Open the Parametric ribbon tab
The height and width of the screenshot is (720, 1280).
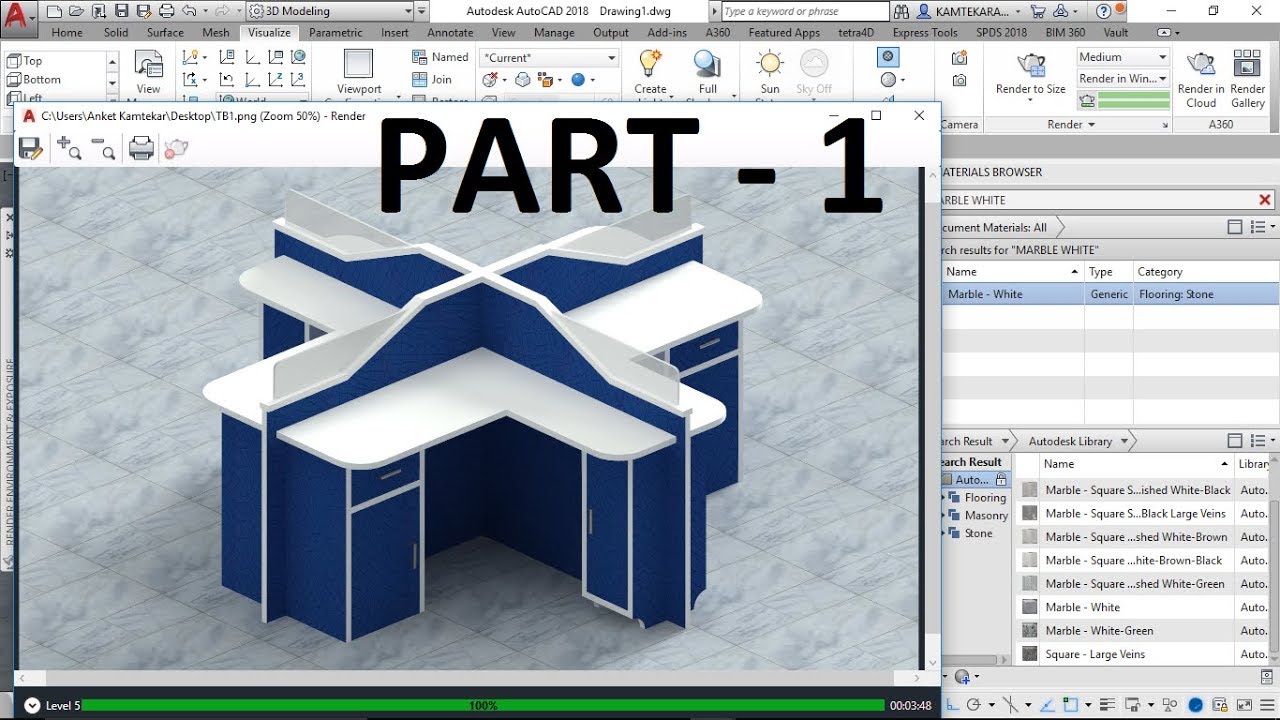(x=335, y=32)
